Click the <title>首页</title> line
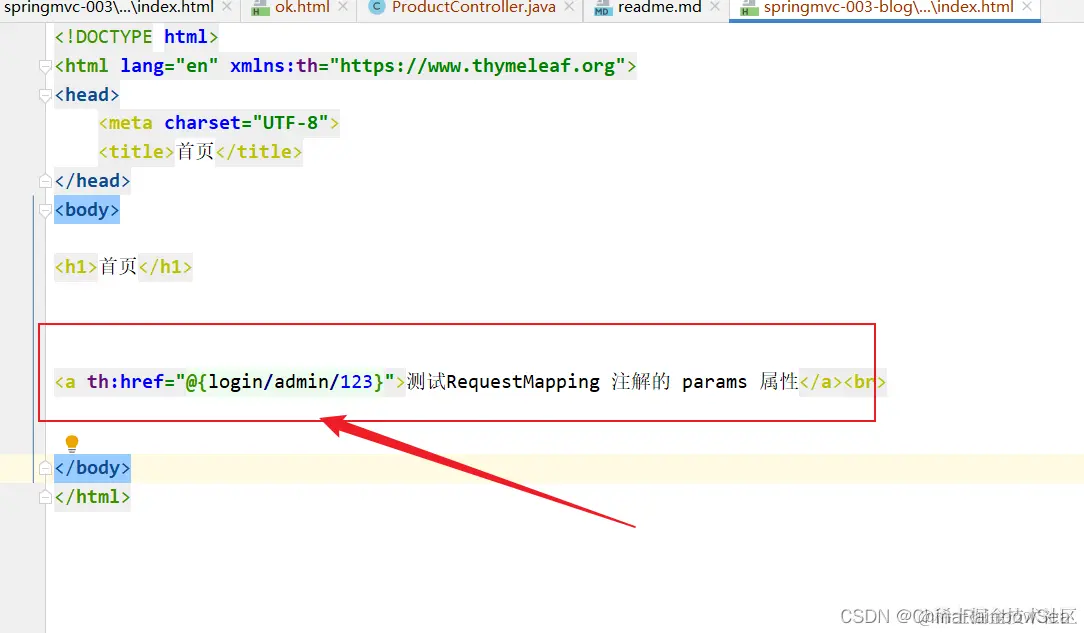1084x633 pixels. (x=200, y=151)
